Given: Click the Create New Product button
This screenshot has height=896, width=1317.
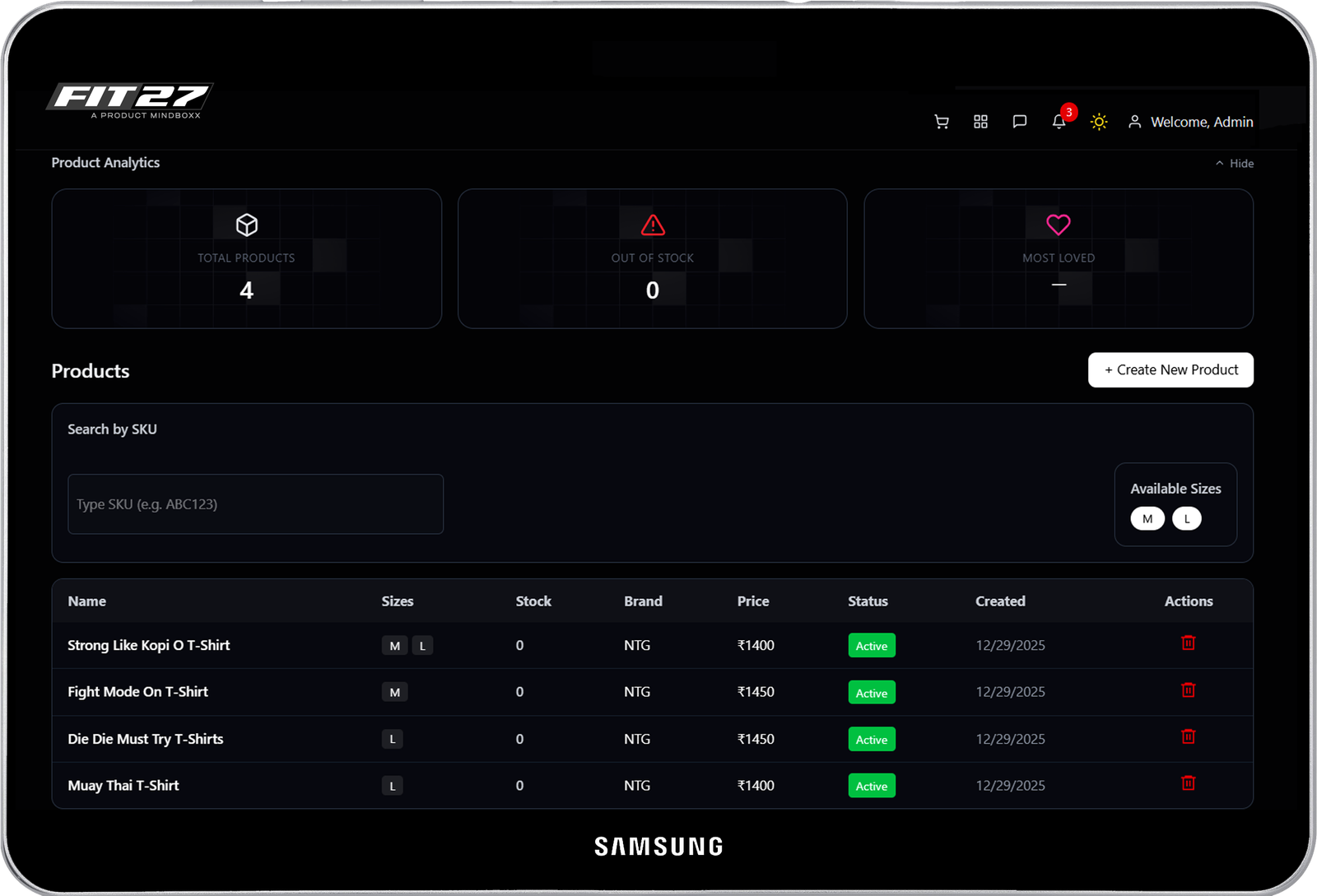Looking at the screenshot, I should (1170, 370).
